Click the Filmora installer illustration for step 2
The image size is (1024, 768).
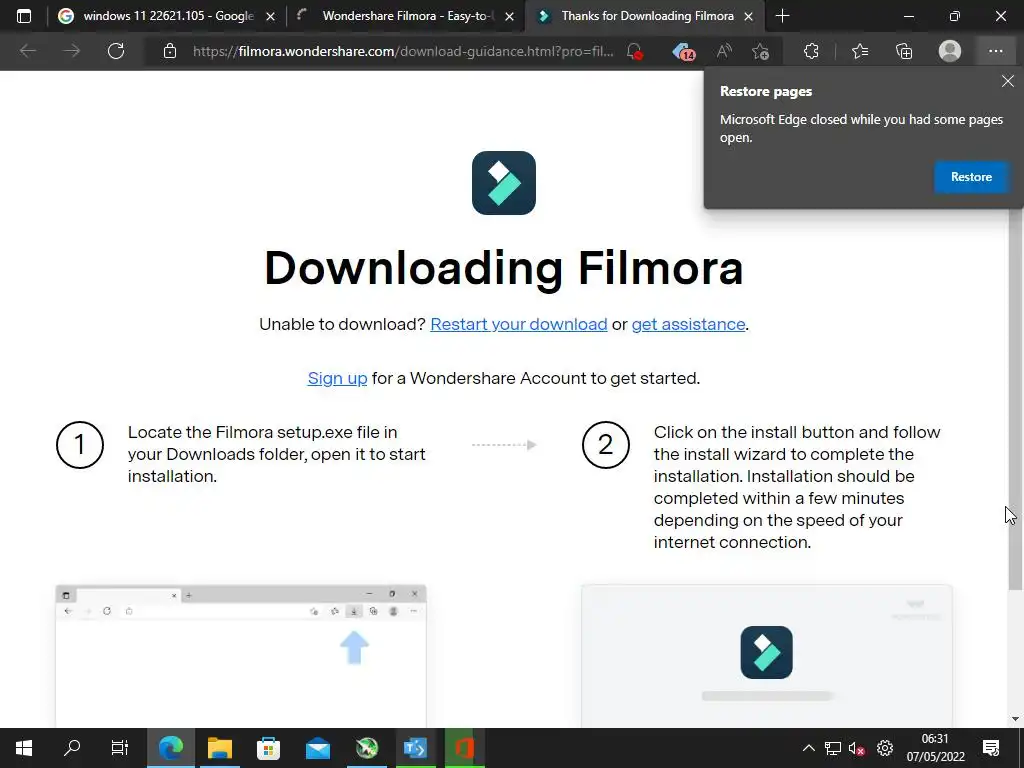pyautogui.click(x=767, y=656)
